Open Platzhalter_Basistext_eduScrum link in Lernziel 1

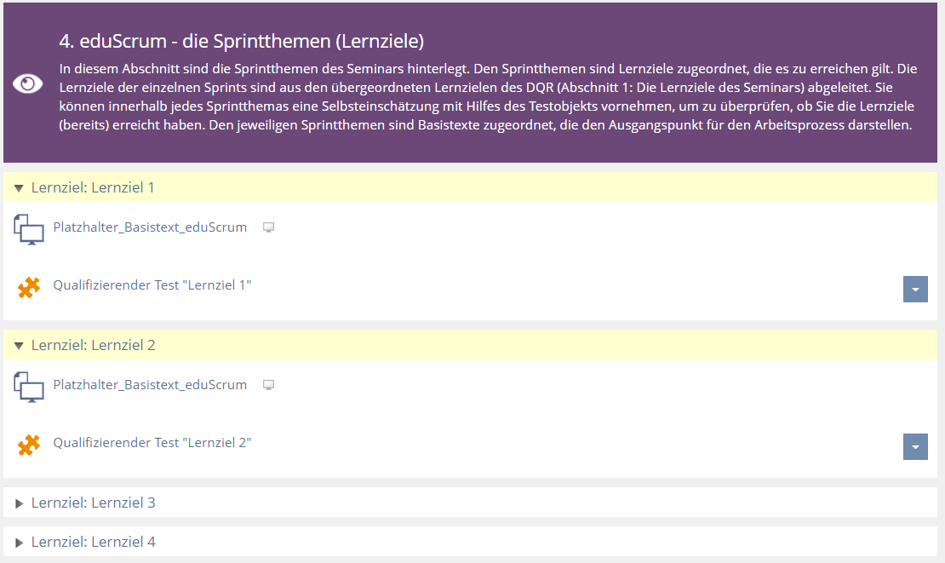click(150, 227)
